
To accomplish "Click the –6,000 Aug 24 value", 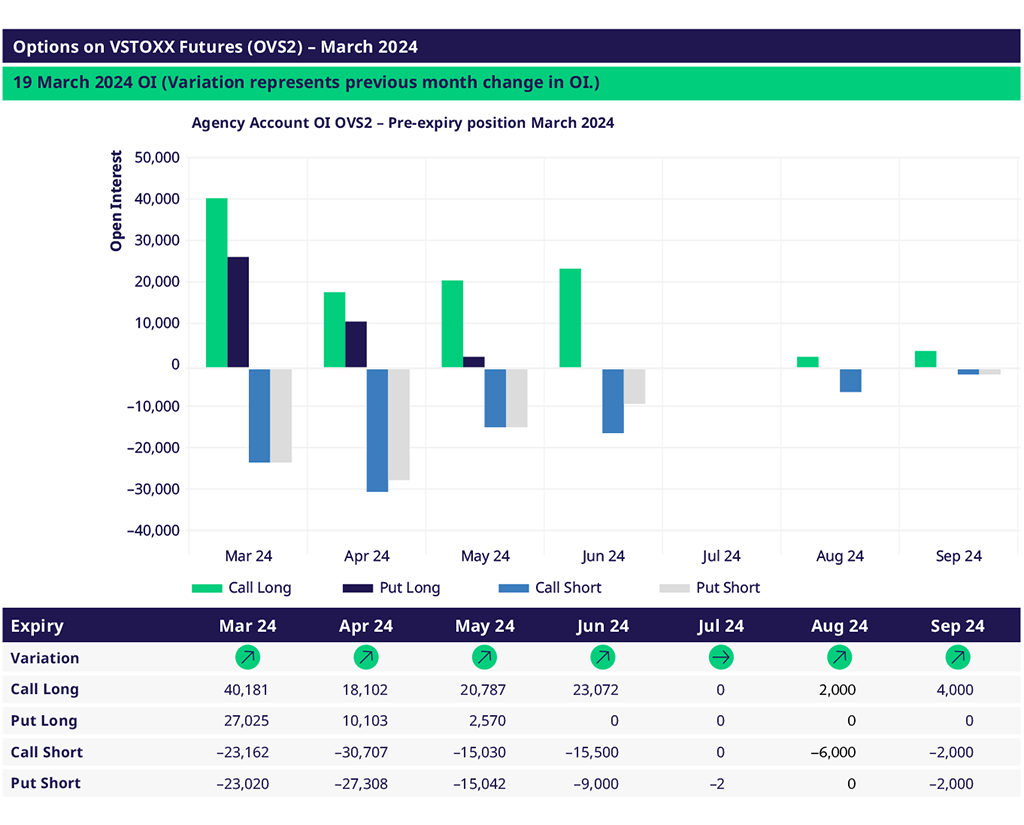I will (833, 752).
